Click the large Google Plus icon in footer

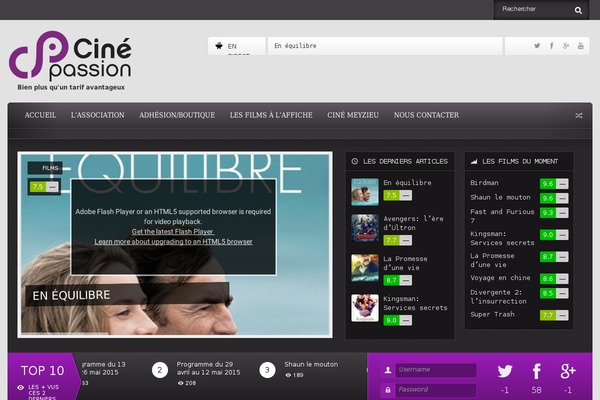pos(568,371)
